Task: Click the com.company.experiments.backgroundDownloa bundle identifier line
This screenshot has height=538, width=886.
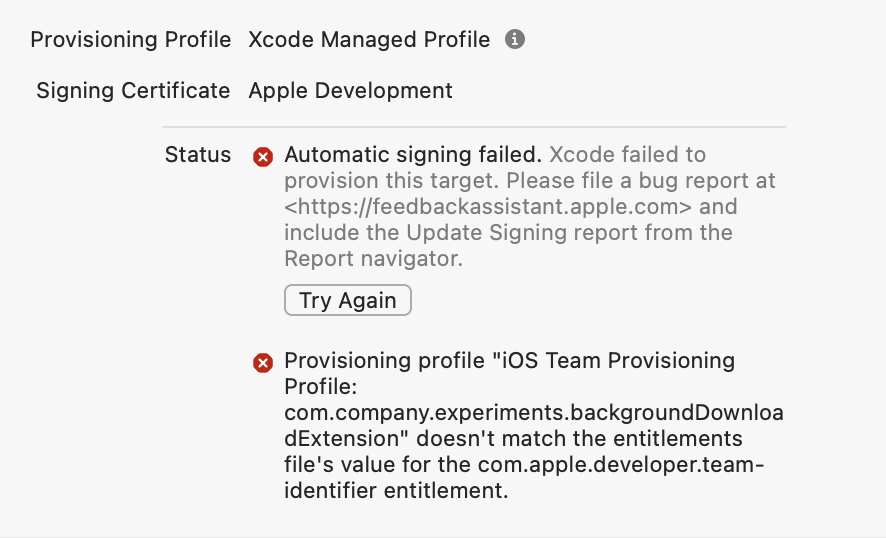Action: click(x=533, y=412)
